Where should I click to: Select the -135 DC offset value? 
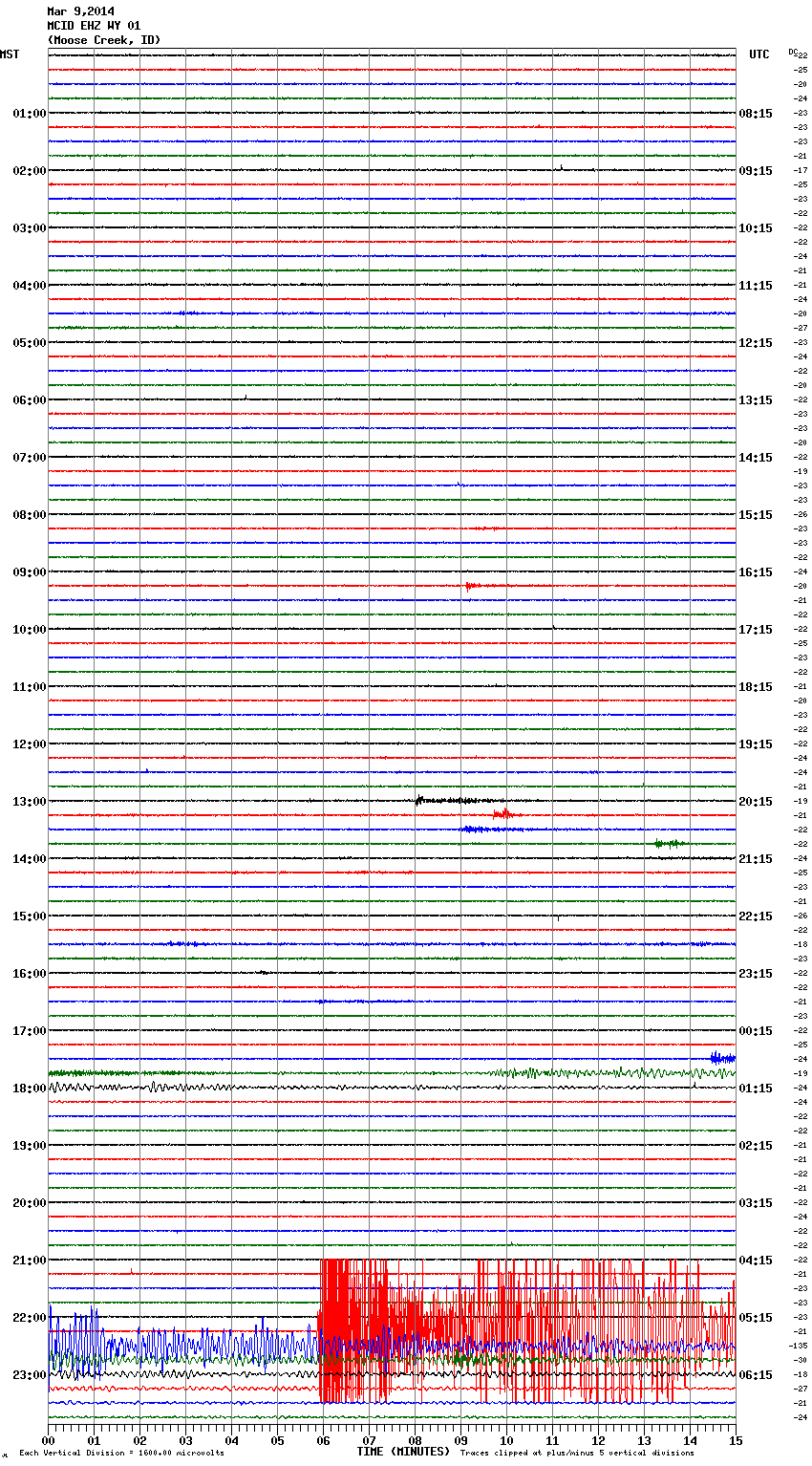click(x=799, y=1346)
